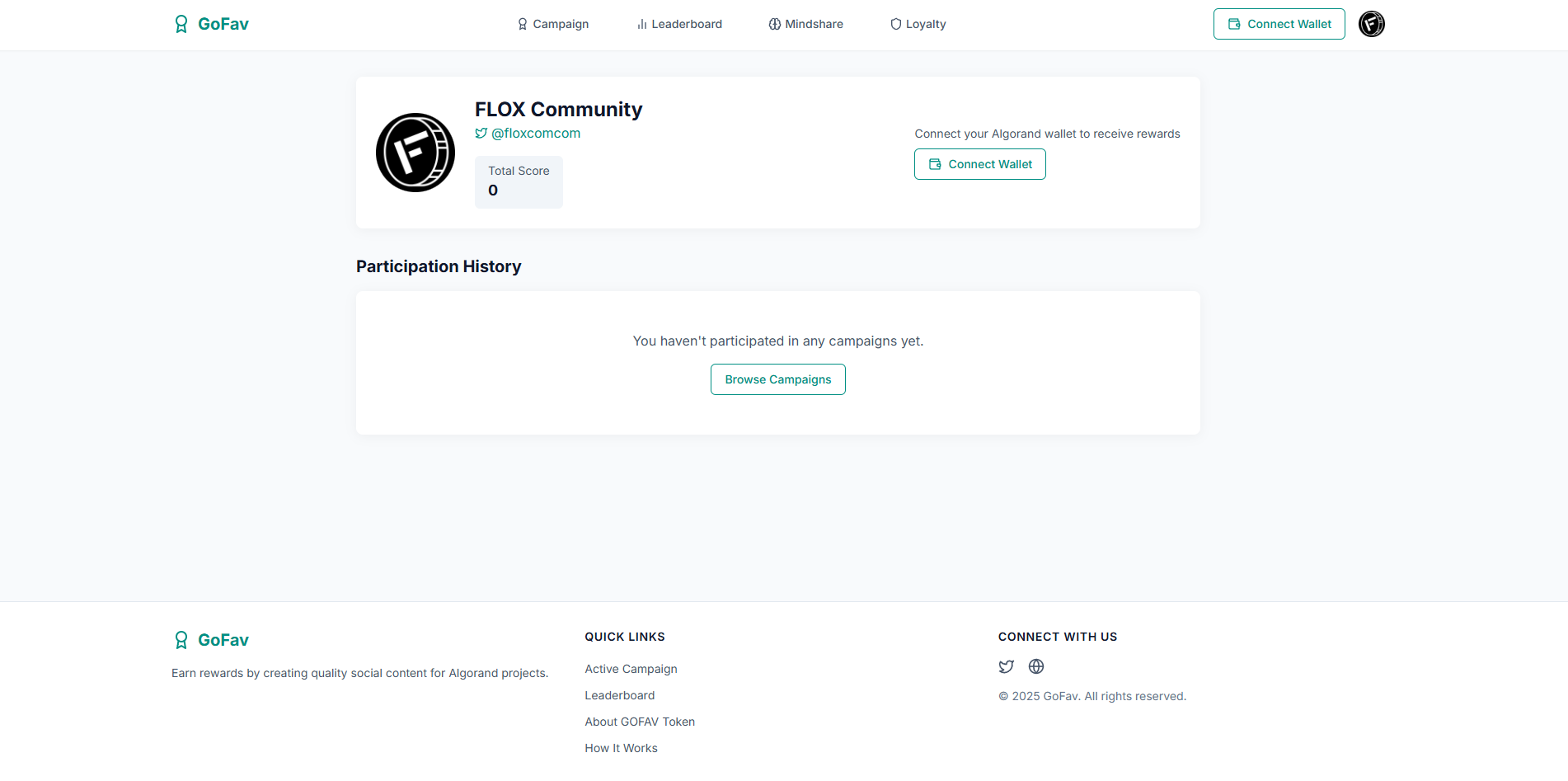The width and height of the screenshot is (1568, 781).
Task: Click the Twitter bird icon beside @floxcomcom
Action: click(481, 133)
